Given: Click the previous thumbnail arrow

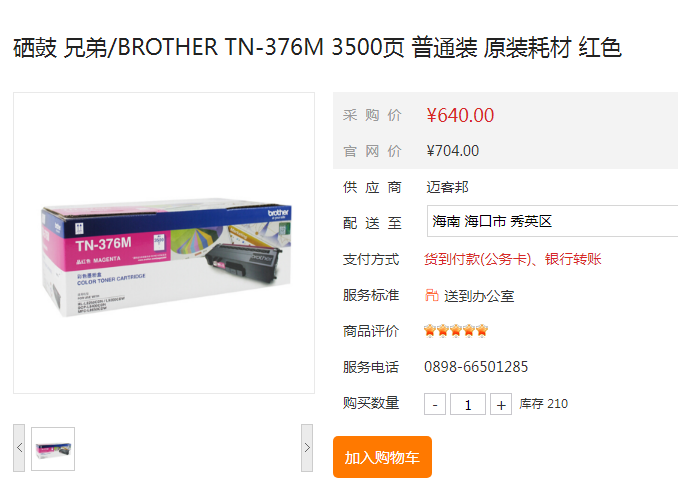Looking at the screenshot, I should pyautogui.click(x=19, y=448).
